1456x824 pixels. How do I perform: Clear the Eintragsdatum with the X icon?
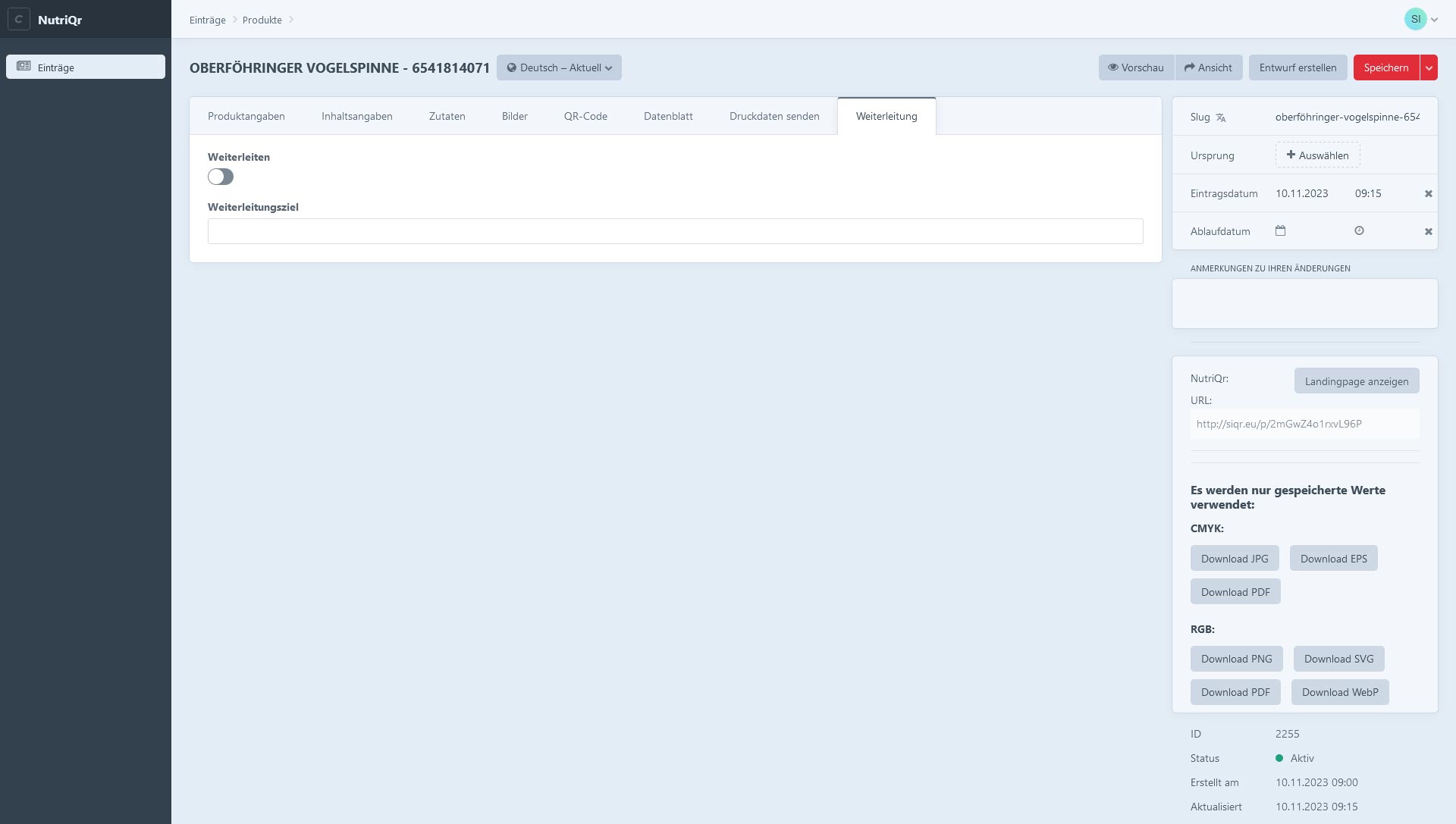(1428, 194)
